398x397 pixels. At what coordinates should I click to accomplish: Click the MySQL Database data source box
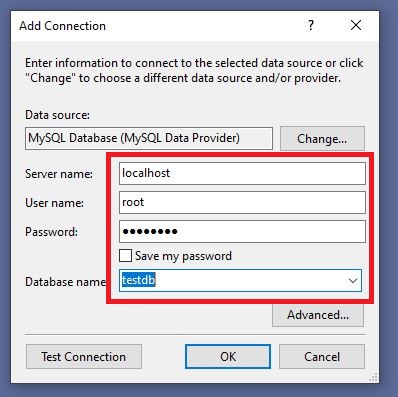149,138
